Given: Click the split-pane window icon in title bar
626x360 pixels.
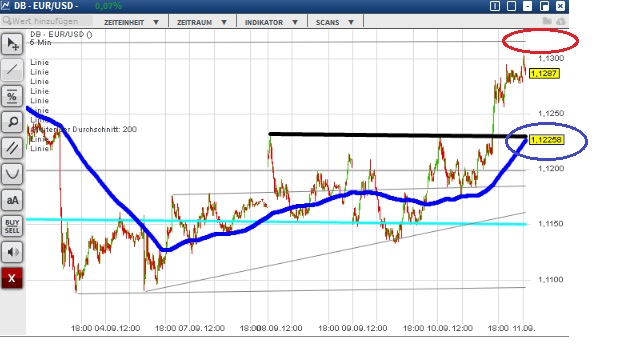Looking at the screenshot, I should pyautogui.click(x=495, y=6).
